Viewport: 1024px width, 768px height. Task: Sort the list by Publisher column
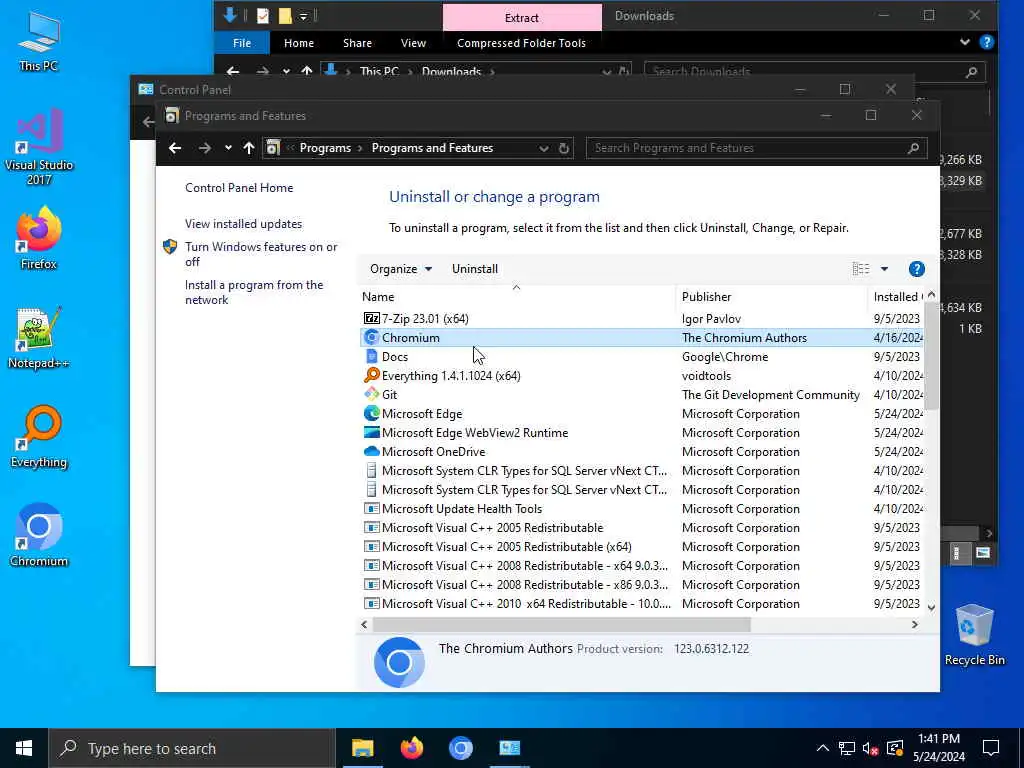point(772,297)
